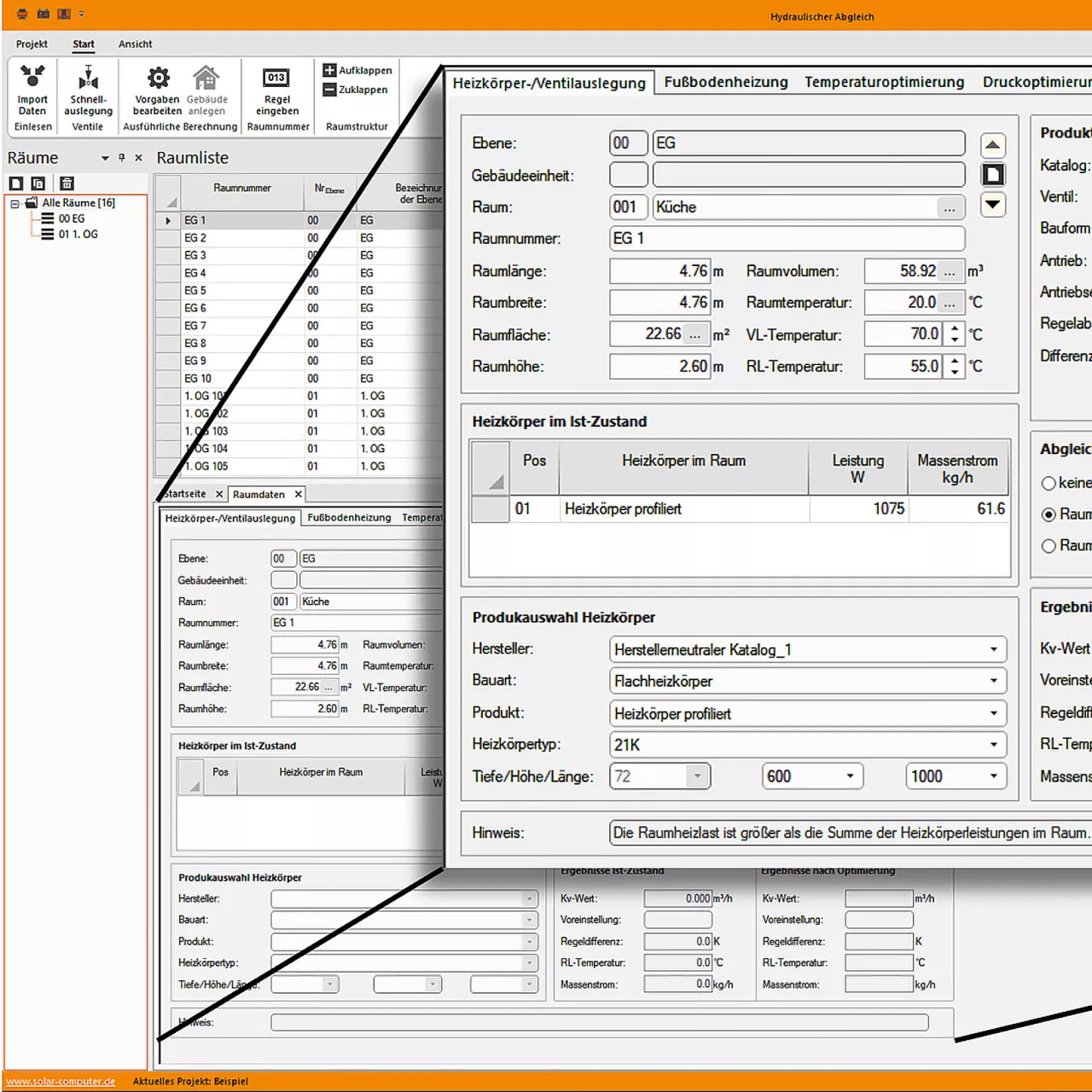Open the Ansicht ribbon tab
This screenshot has width=1092, height=1092.
point(135,44)
